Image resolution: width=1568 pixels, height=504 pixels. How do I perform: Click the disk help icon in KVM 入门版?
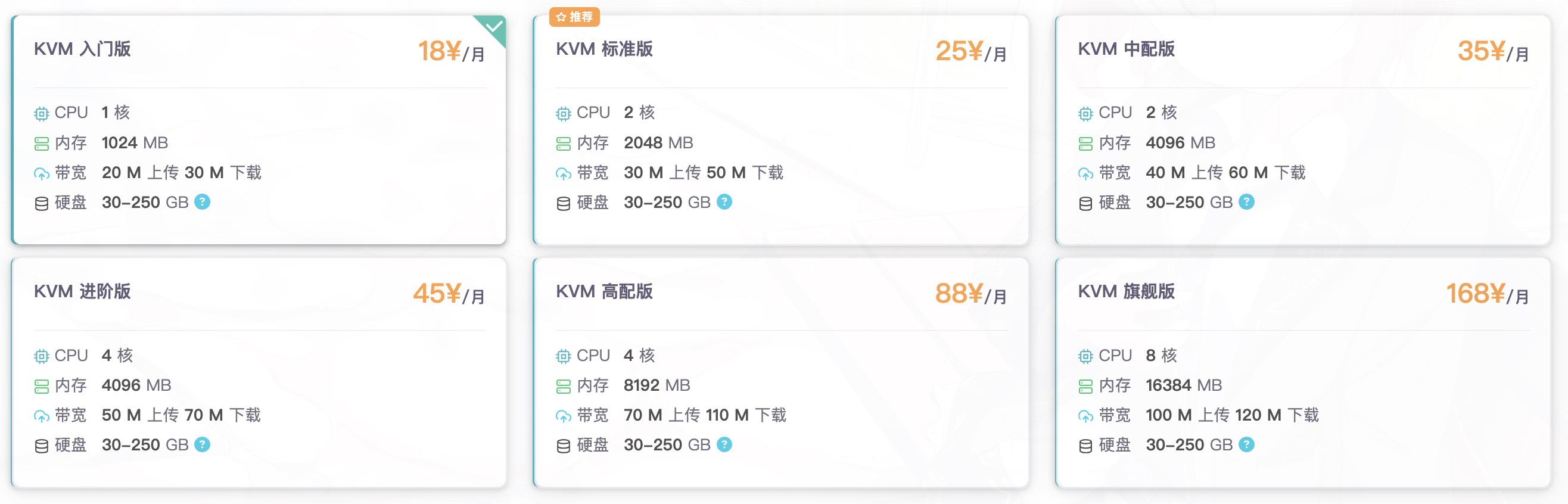(202, 202)
